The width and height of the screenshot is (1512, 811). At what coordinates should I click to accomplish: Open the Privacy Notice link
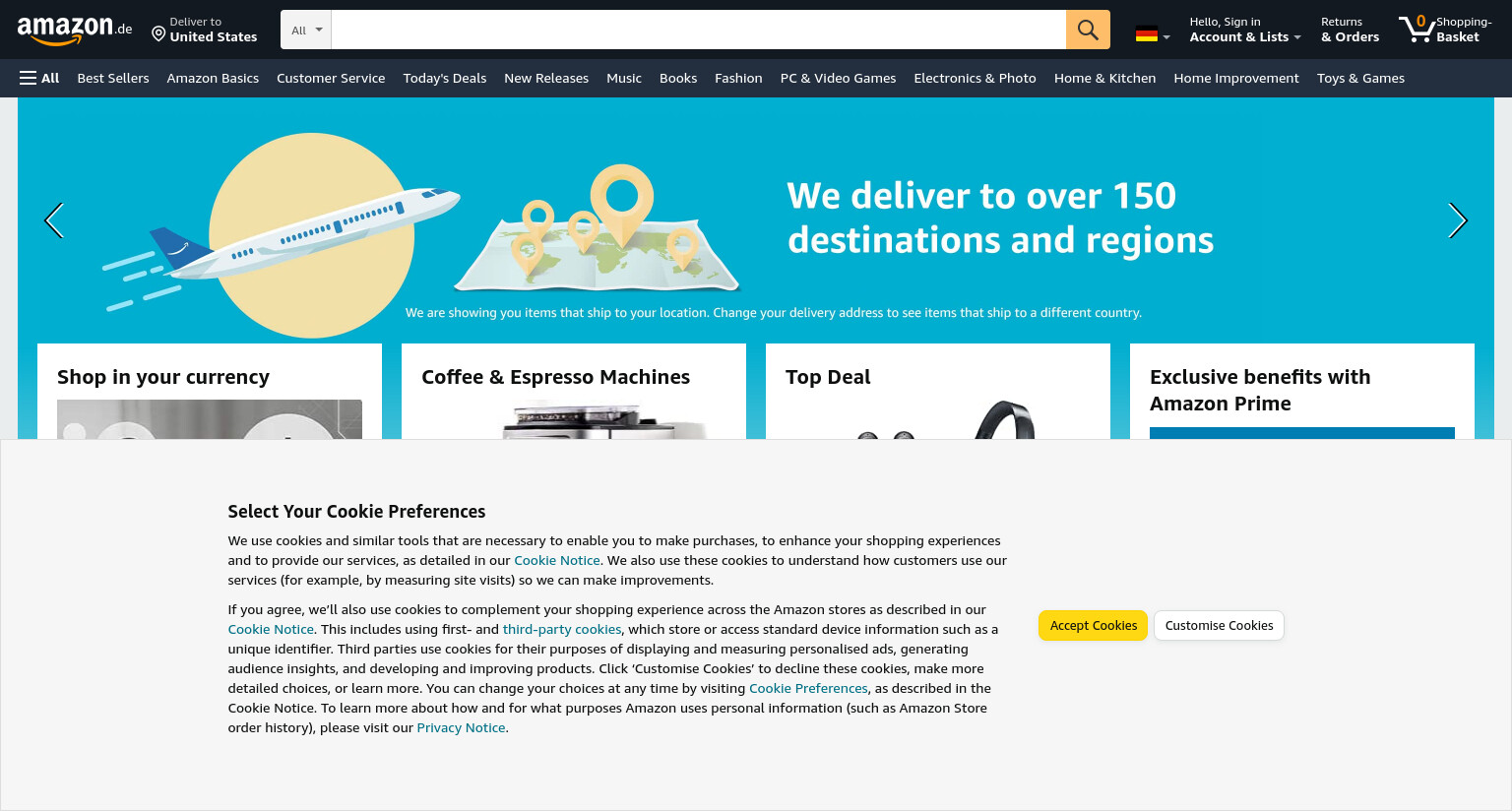tap(461, 727)
